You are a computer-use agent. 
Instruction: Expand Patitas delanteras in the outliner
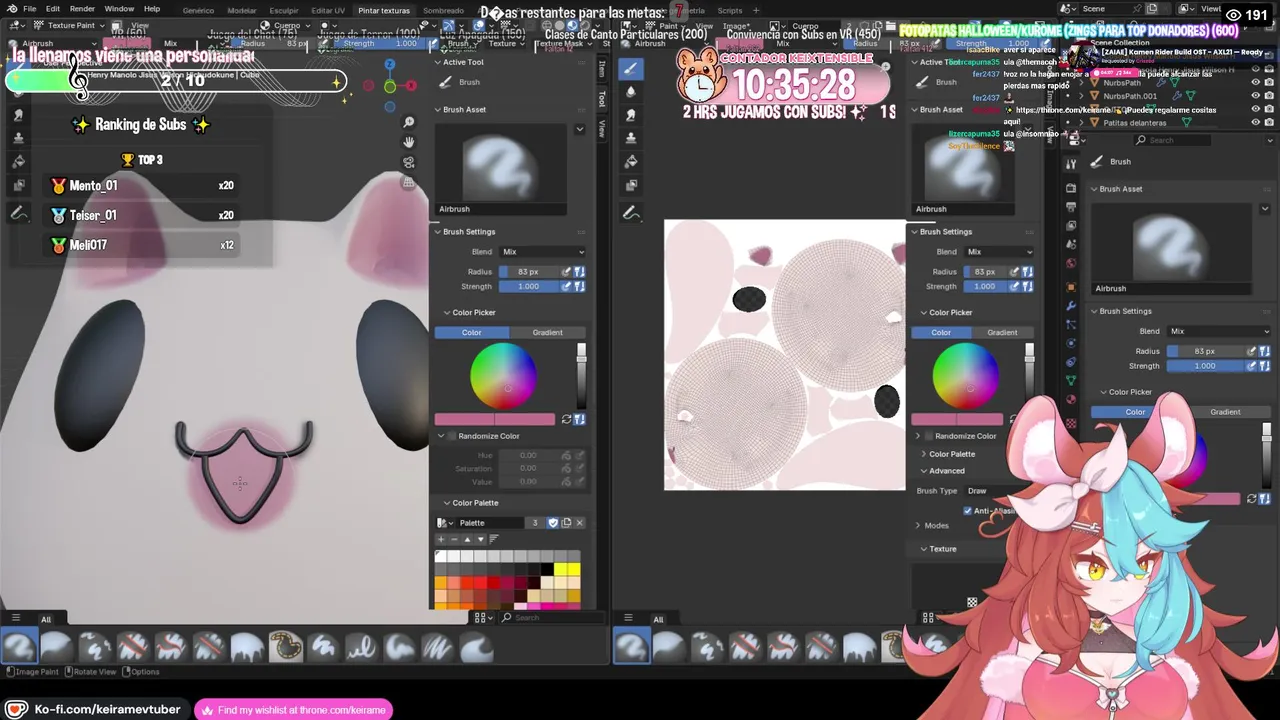tap(1081, 123)
